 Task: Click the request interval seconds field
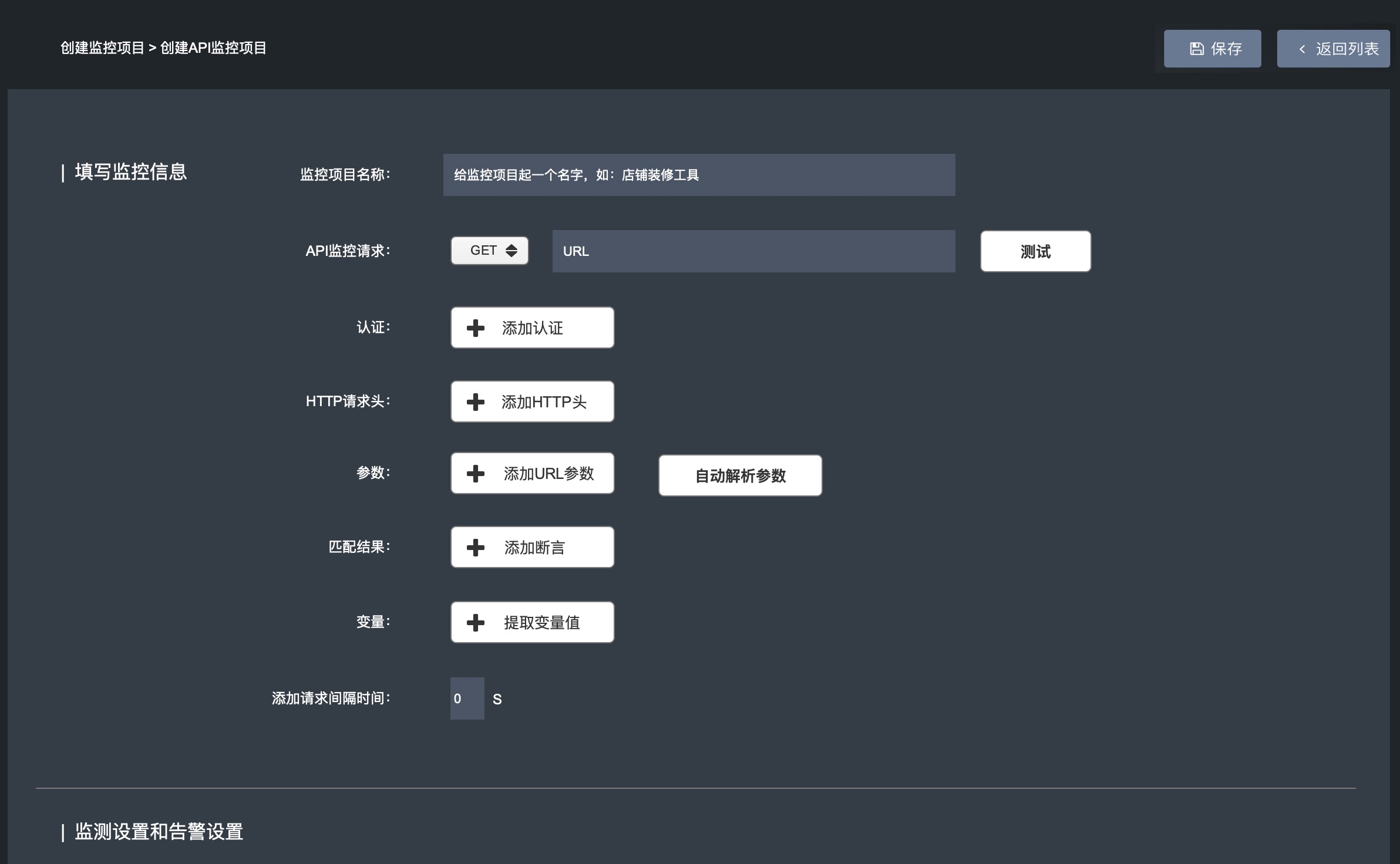pos(467,698)
